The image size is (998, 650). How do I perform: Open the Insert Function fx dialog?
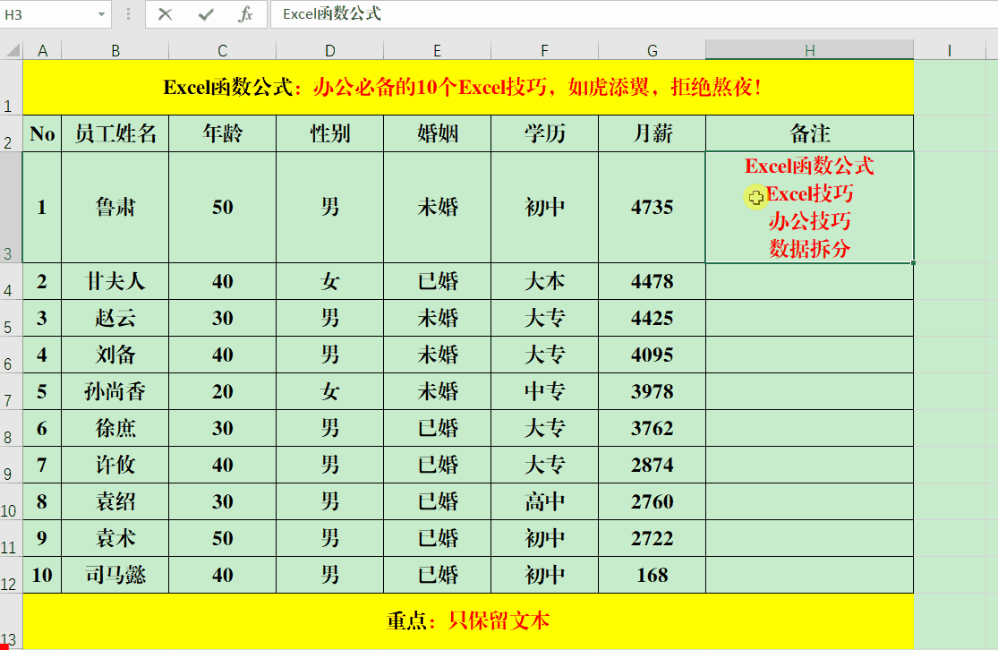245,14
